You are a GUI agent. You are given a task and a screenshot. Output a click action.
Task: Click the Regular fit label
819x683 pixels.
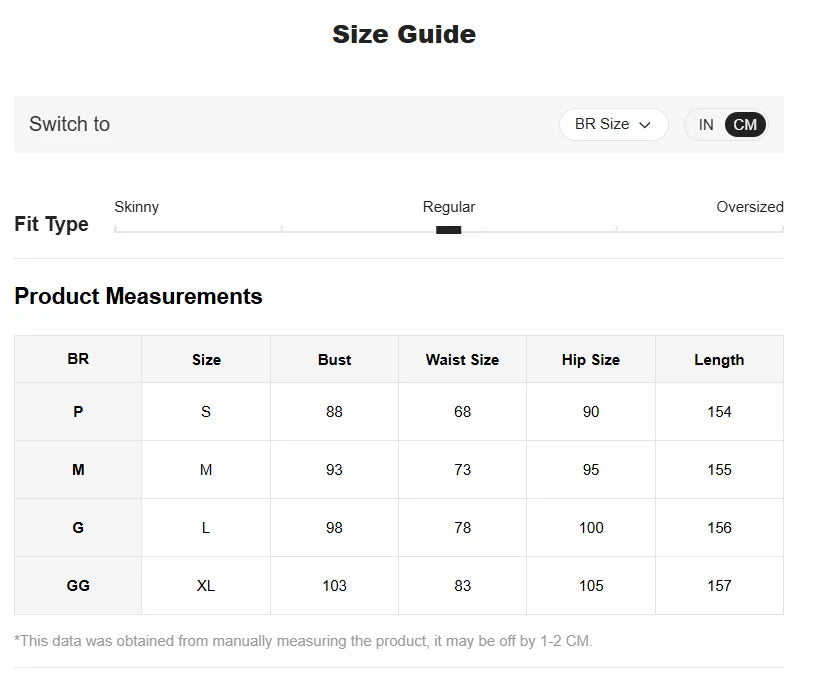coord(449,207)
